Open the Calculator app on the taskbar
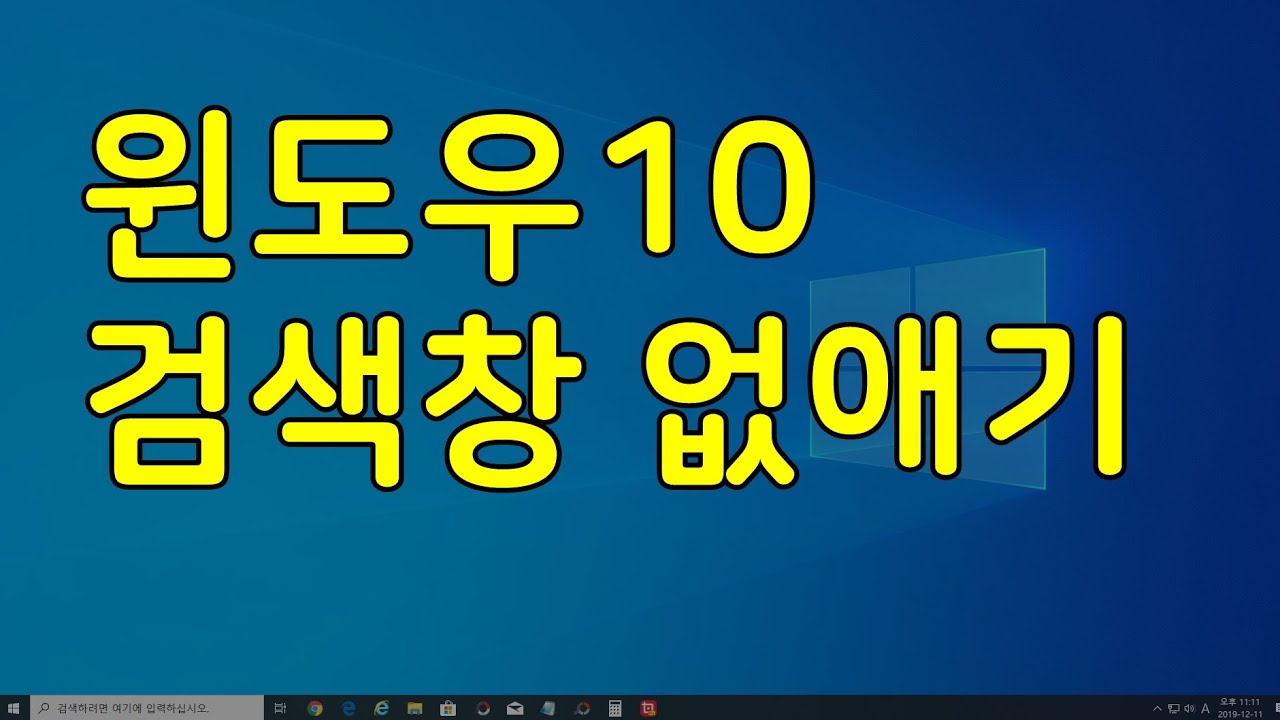 (615, 708)
